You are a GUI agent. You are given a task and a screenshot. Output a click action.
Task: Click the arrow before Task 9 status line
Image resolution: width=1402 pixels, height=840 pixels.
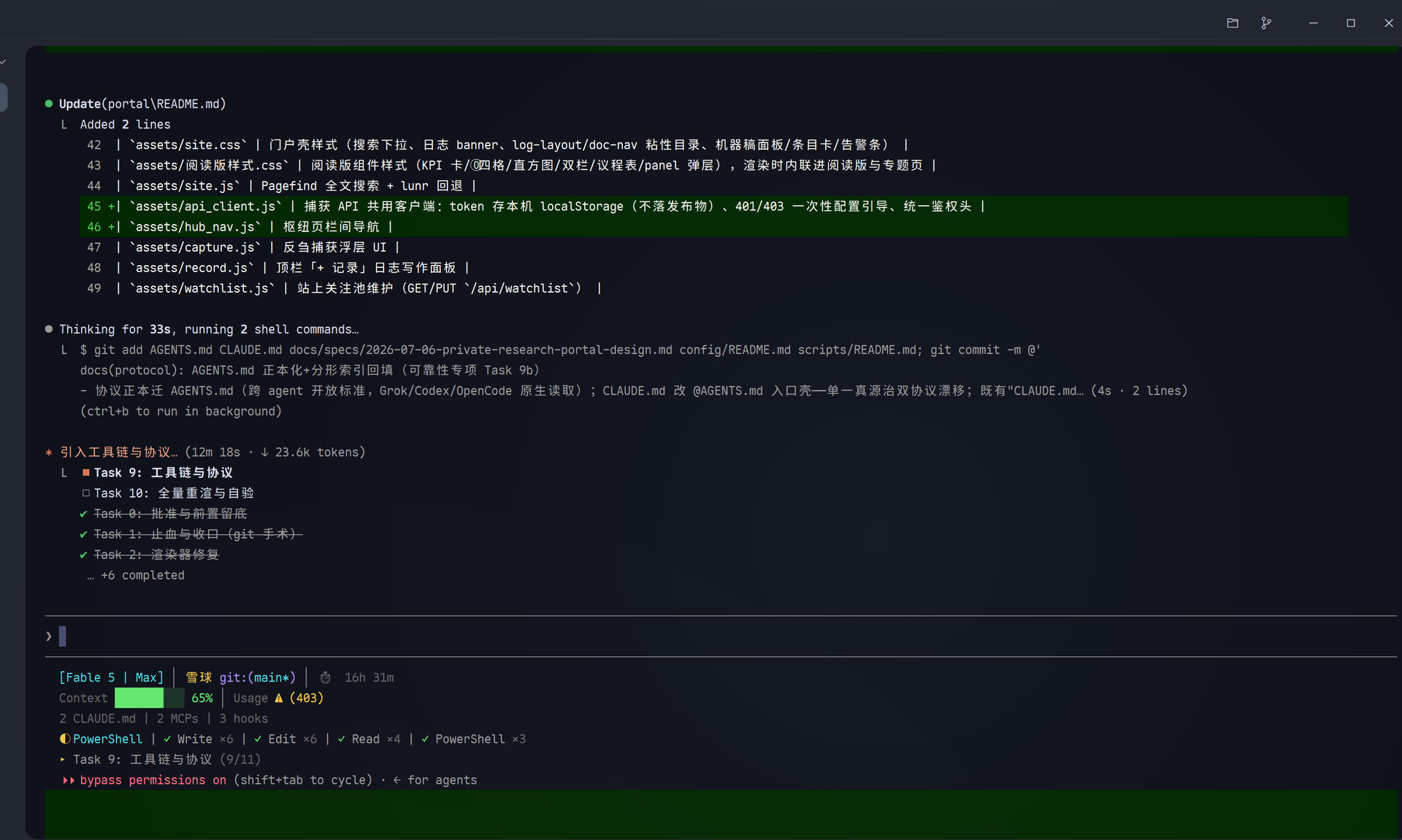click(63, 760)
